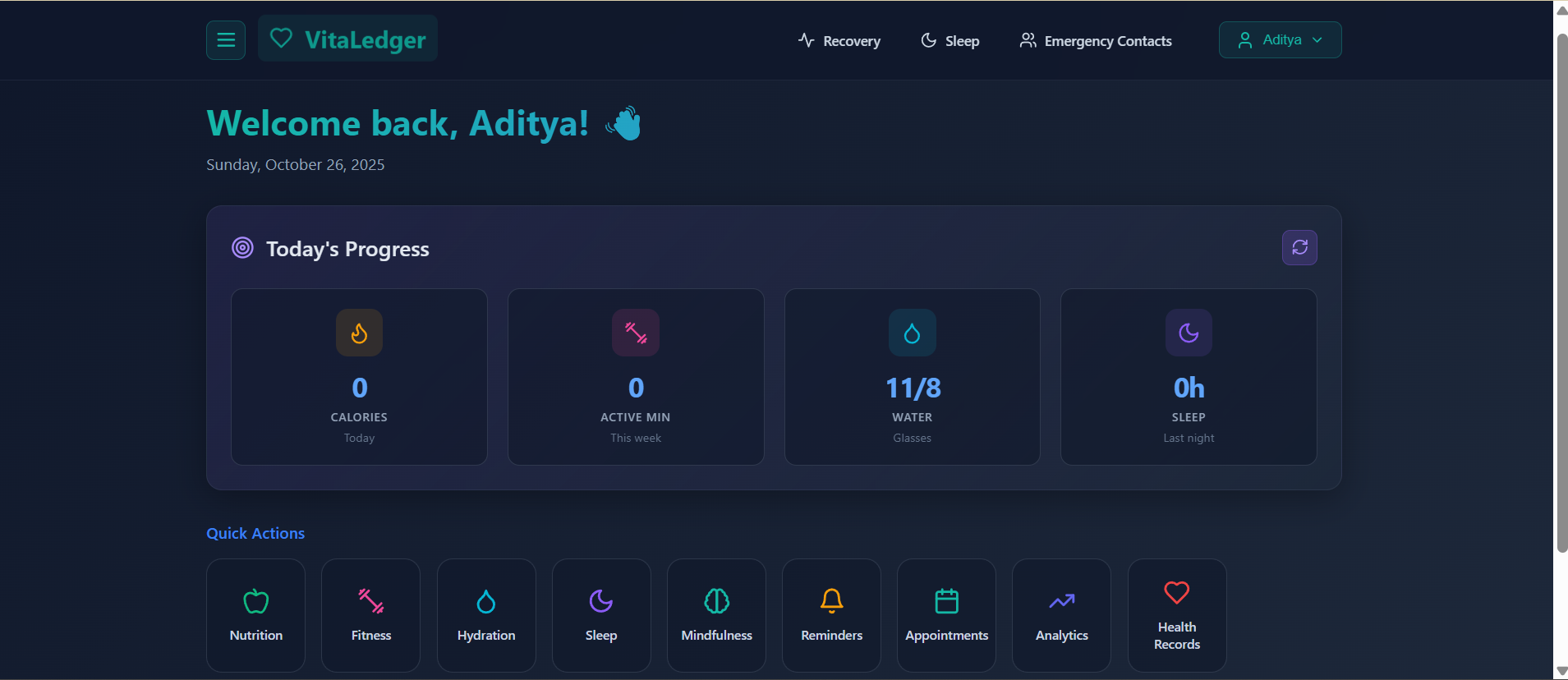
Task: Click the Quick Actions heading
Action: [x=255, y=533]
